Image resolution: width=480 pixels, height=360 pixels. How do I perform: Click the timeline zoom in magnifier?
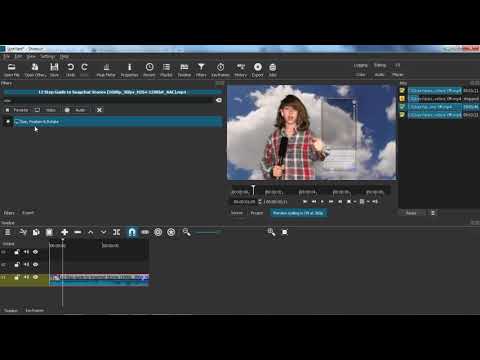(271, 232)
